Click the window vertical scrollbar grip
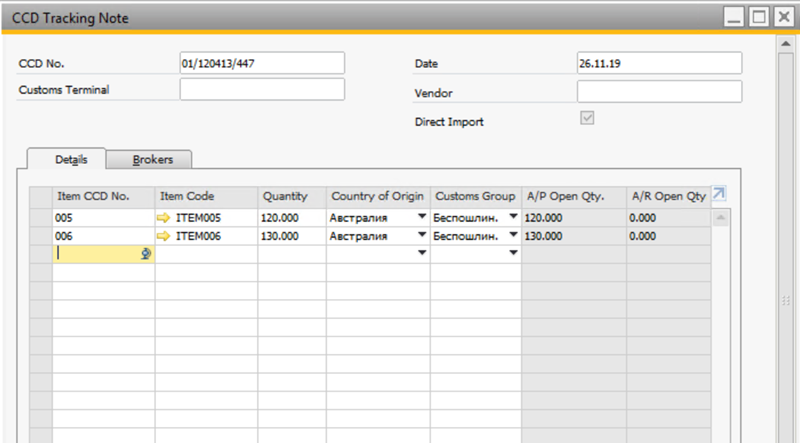This screenshot has width=800, height=443. (786, 301)
